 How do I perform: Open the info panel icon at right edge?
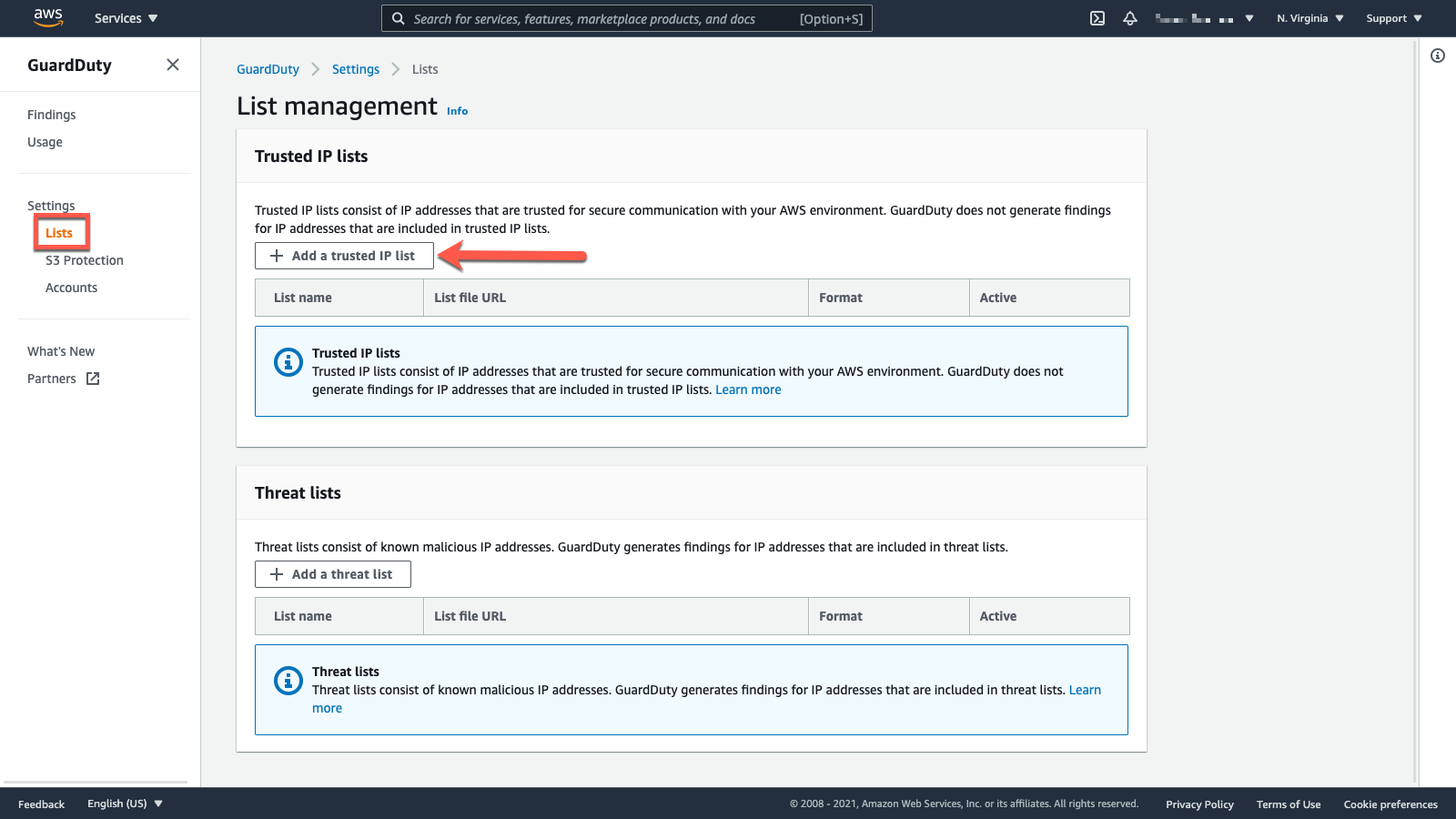[1438, 56]
